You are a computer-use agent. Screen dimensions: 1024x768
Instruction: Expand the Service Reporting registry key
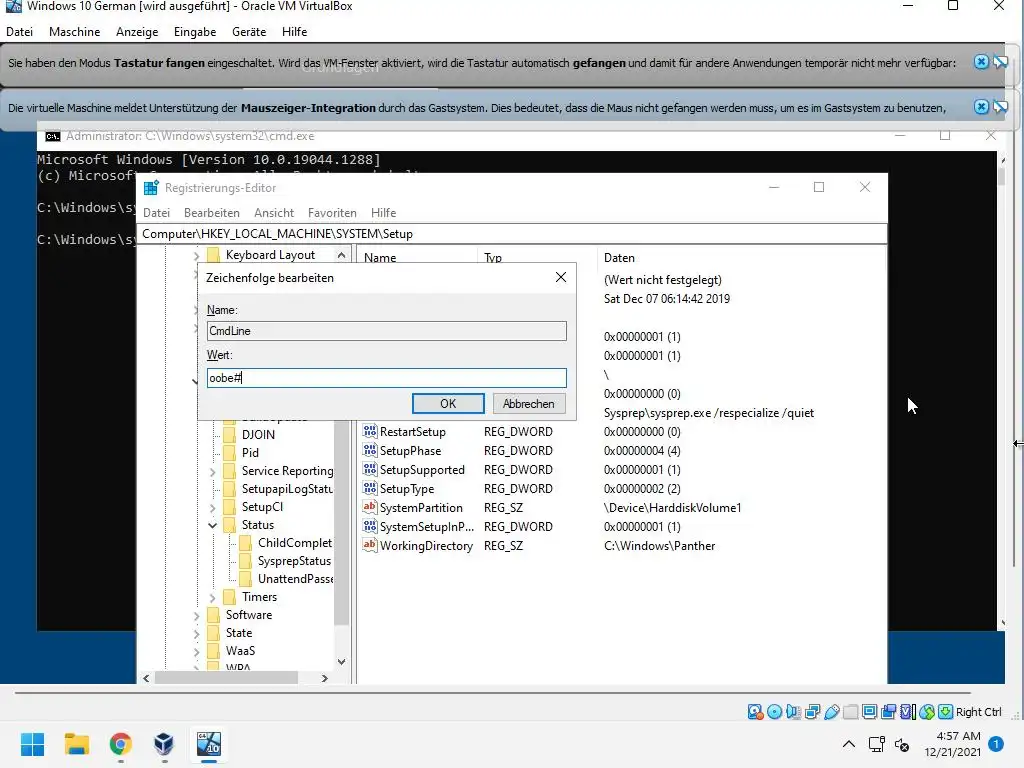[x=212, y=472]
